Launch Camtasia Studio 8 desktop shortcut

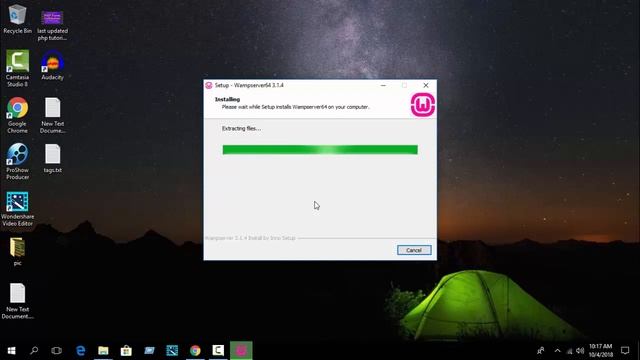click(17, 69)
